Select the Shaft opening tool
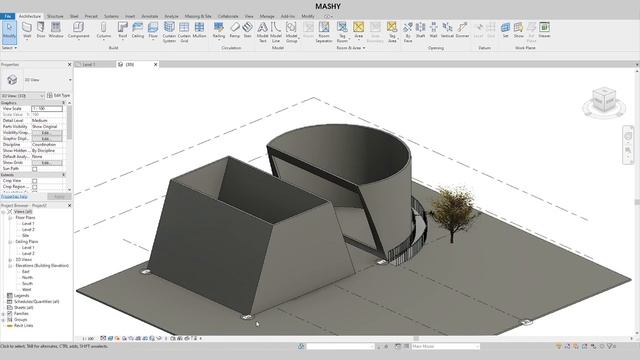 pos(420,30)
